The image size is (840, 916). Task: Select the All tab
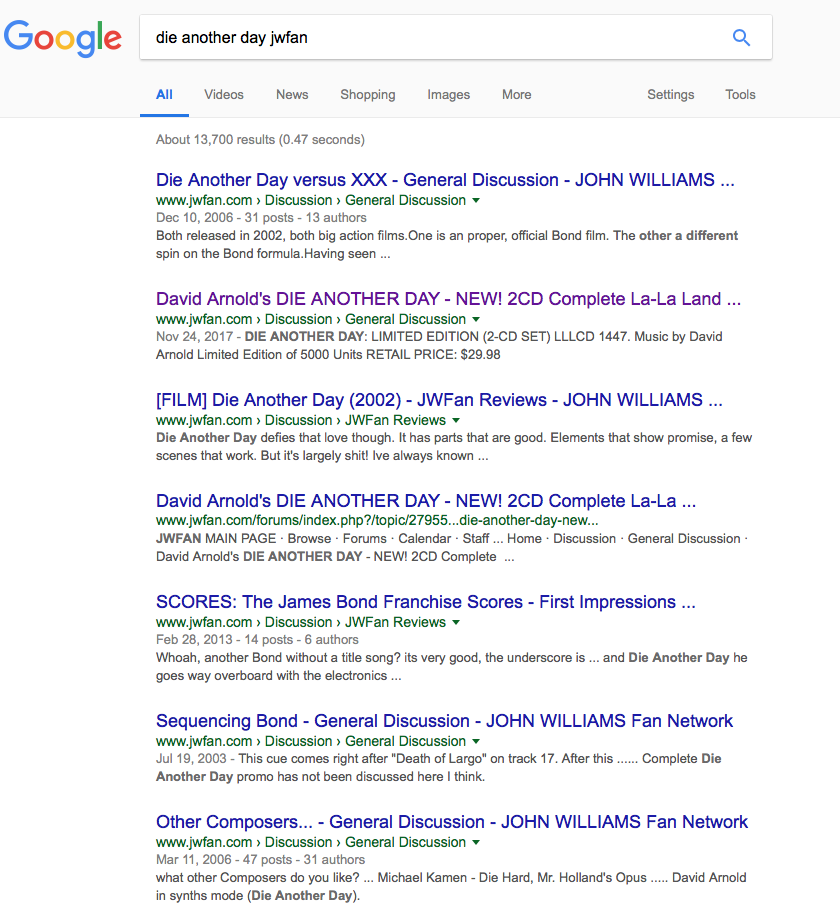[164, 95]
